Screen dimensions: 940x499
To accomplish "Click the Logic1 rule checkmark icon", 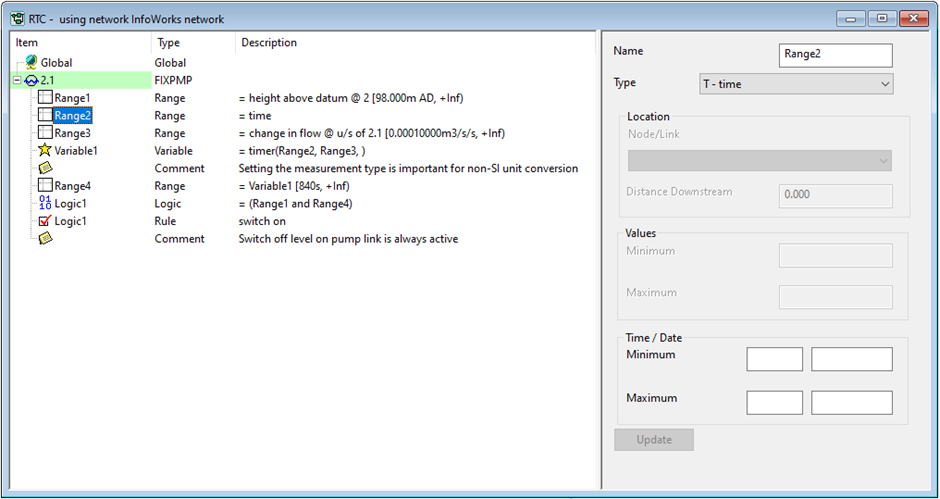I will pyautogui.click(x=45, y=221).
